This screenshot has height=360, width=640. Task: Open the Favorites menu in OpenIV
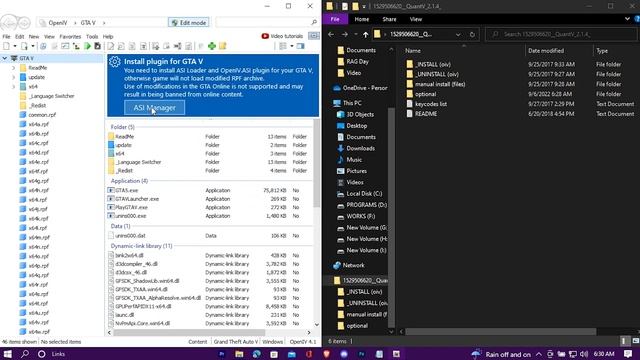tap(70, 37)
